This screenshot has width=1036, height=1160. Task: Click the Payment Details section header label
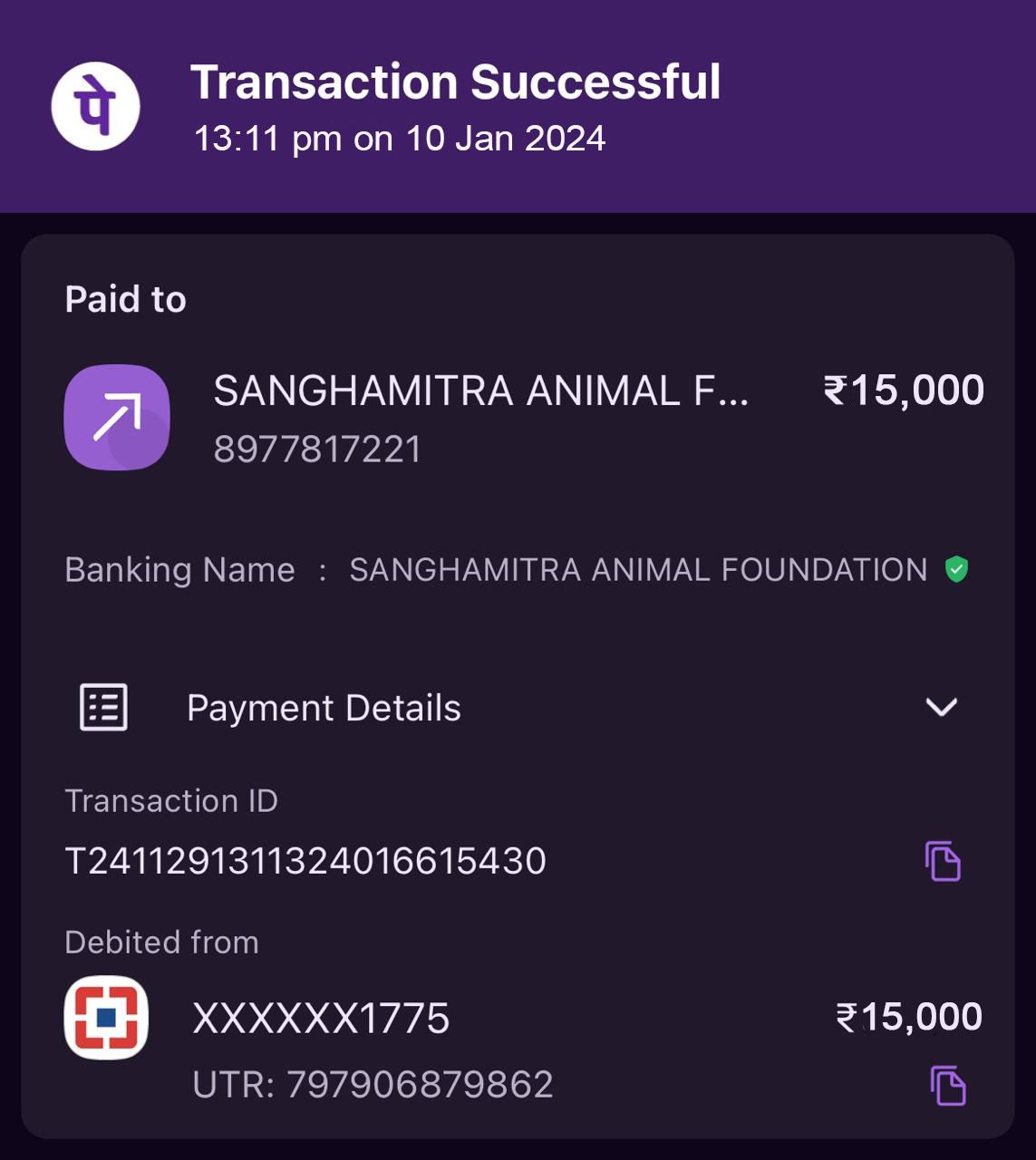324,708
